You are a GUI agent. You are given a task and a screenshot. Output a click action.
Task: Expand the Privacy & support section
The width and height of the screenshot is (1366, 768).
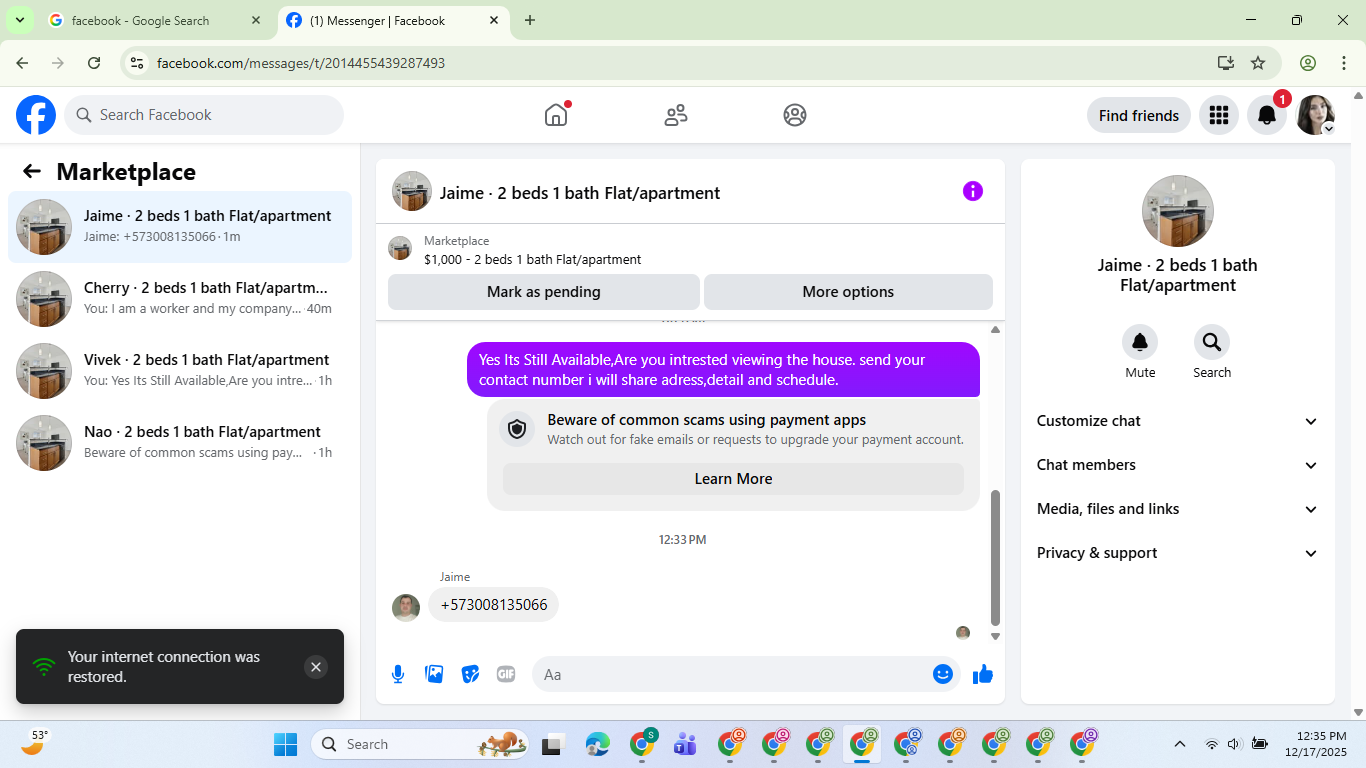(x=1178, y=553)
